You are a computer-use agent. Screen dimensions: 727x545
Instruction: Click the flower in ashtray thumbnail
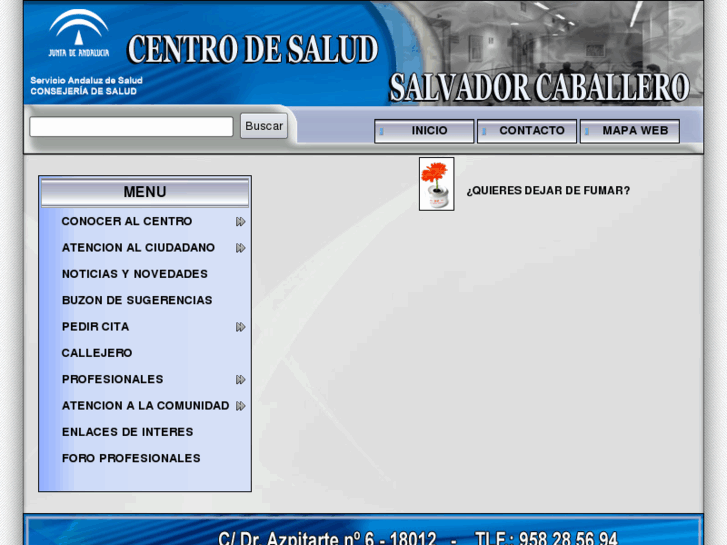436,184
